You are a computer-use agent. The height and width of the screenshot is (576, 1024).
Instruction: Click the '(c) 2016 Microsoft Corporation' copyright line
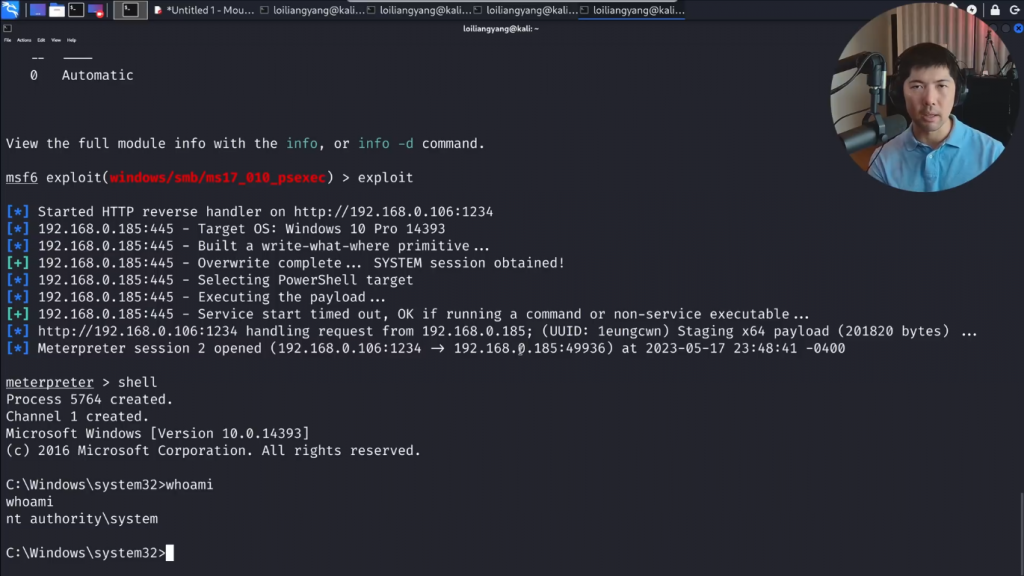[x=213, y=451]
